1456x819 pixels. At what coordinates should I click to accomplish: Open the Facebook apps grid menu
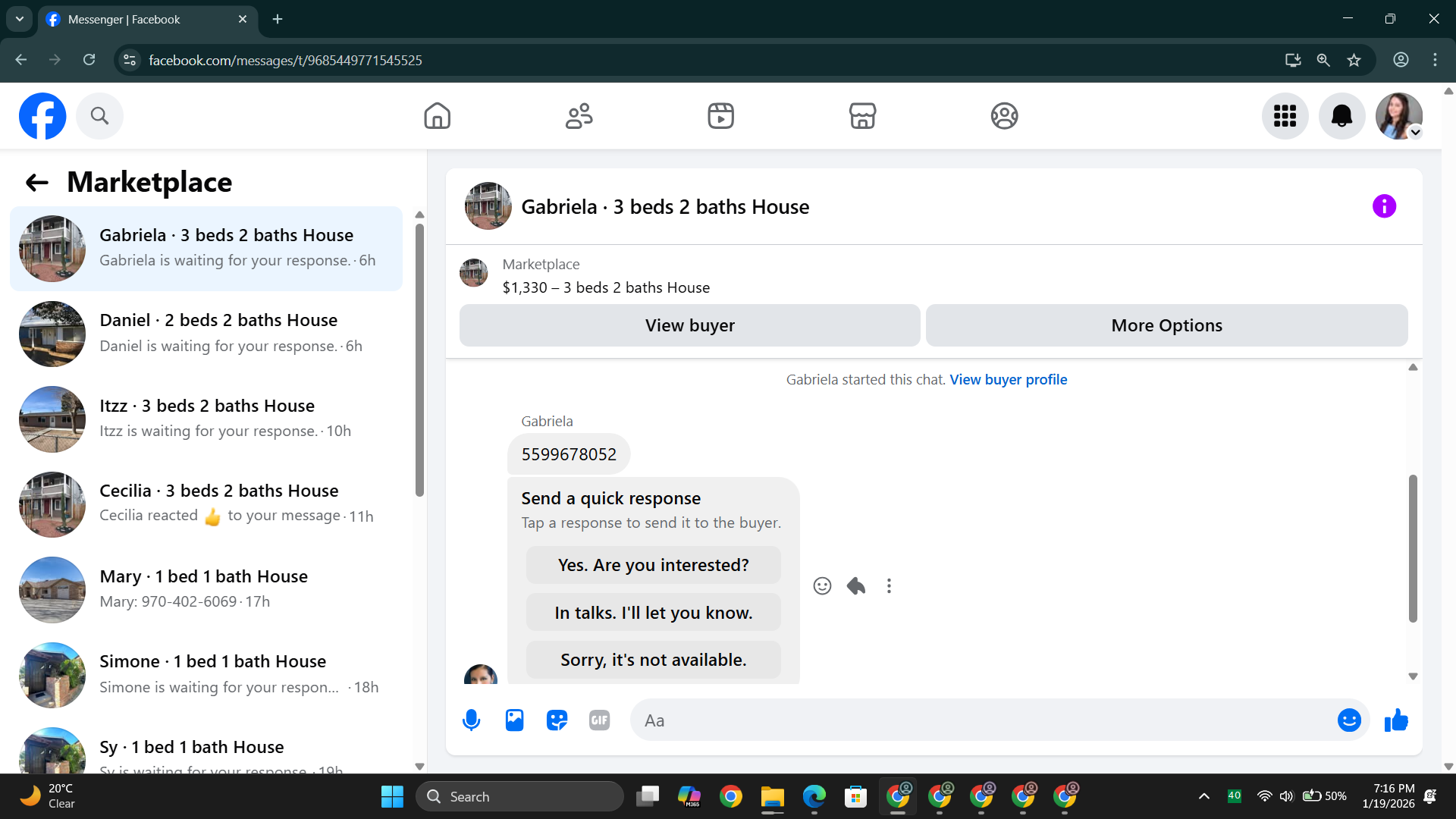click(1285, 116)
